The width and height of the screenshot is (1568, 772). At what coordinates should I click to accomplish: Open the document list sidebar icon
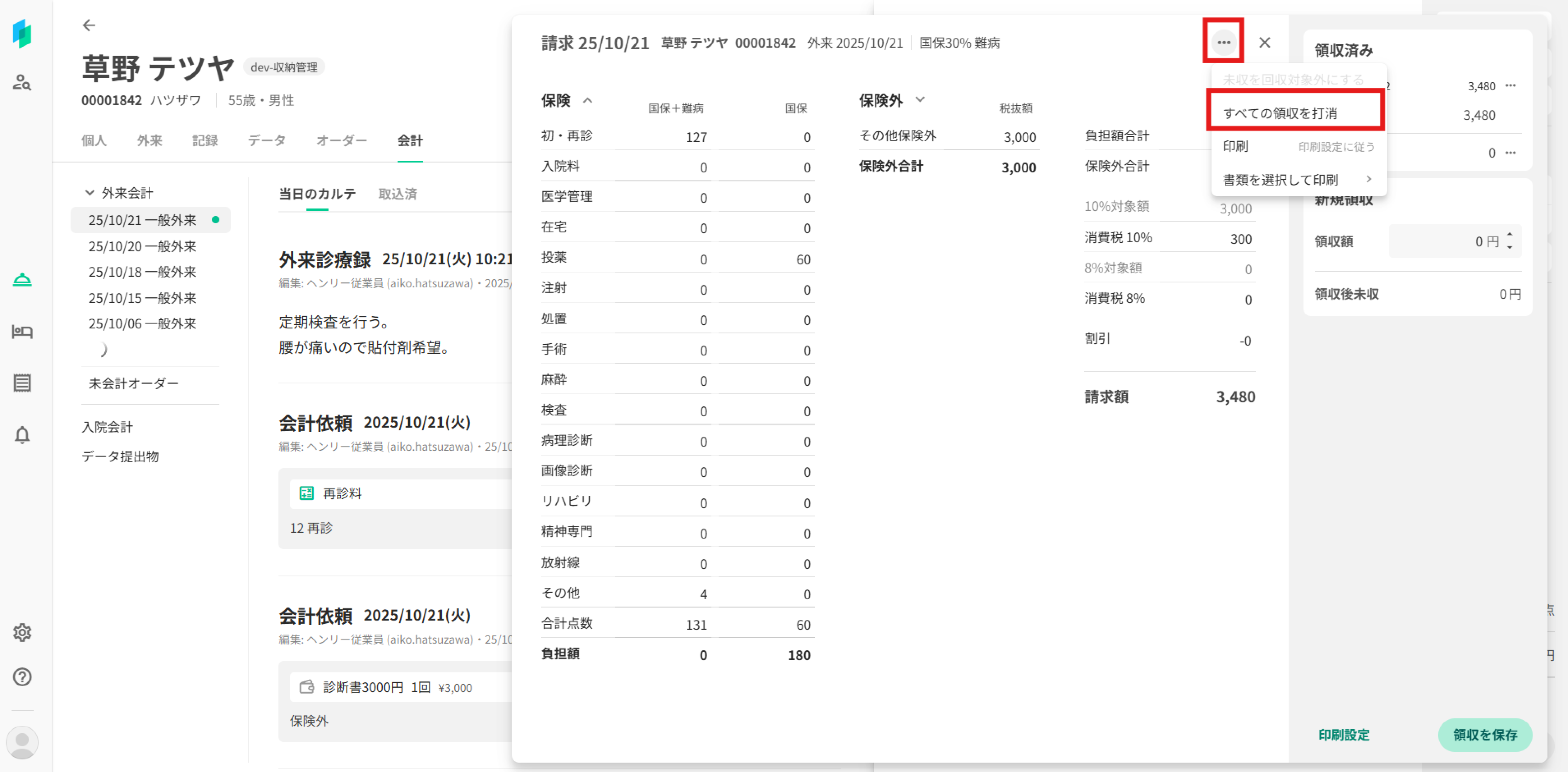coord(22,383)
